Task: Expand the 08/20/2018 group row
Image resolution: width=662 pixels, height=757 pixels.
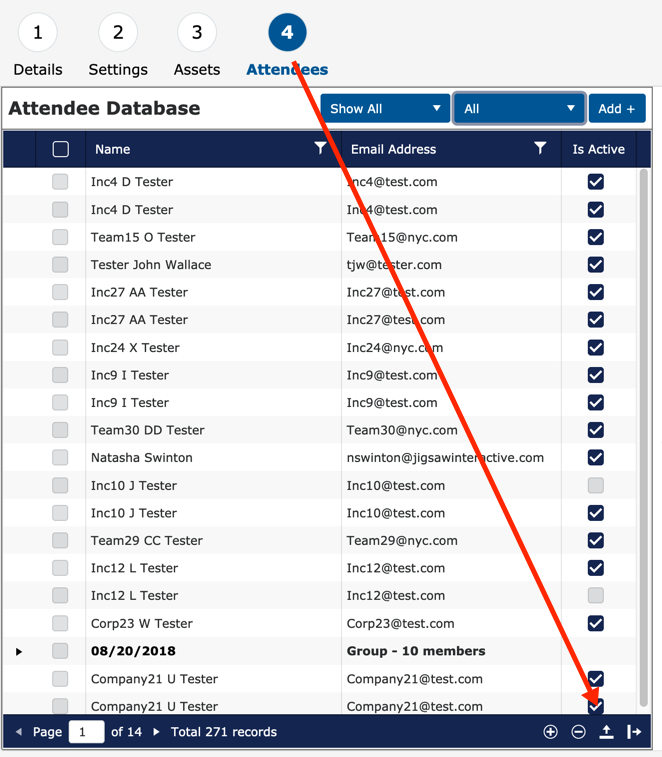Action: [18, 651]
